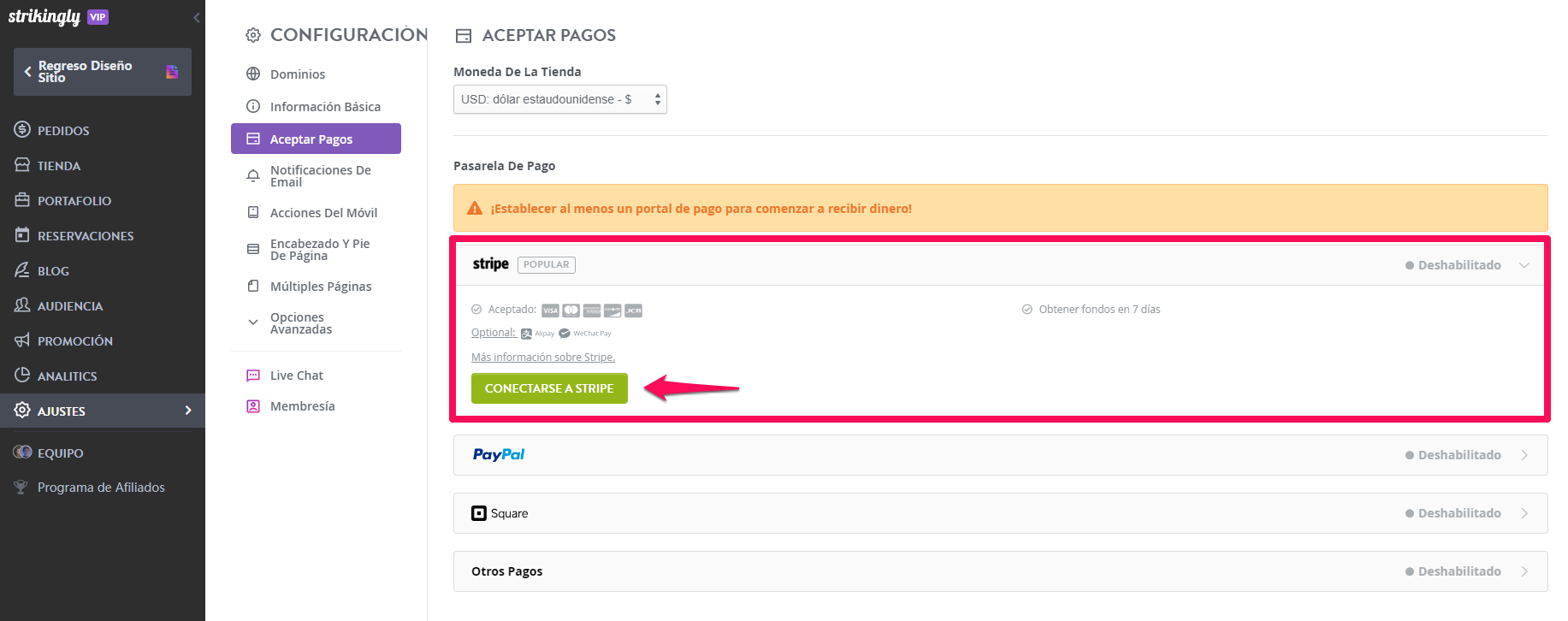Collapse the Stripe gateway panel chevron
The width and height of the screenshot is (1568, 621).
coord(1524,265)
